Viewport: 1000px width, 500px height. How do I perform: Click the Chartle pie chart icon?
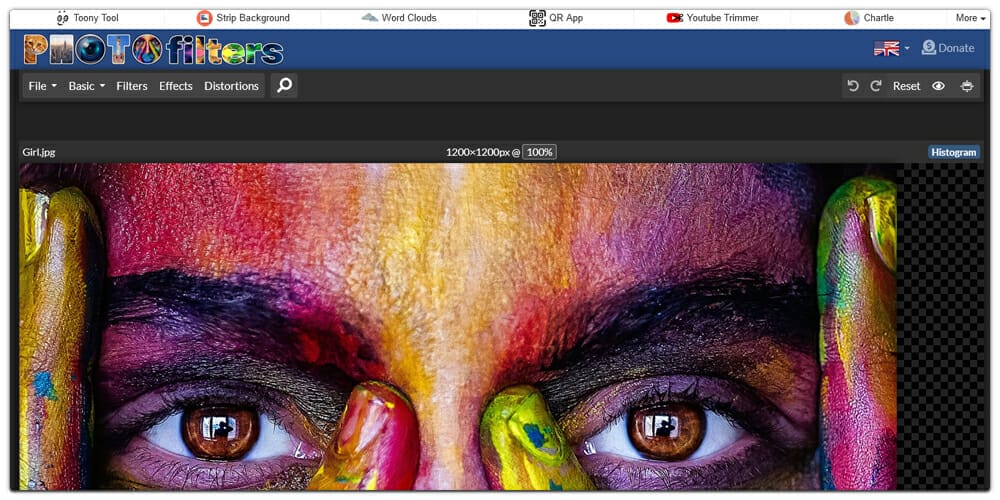(851, 18)
